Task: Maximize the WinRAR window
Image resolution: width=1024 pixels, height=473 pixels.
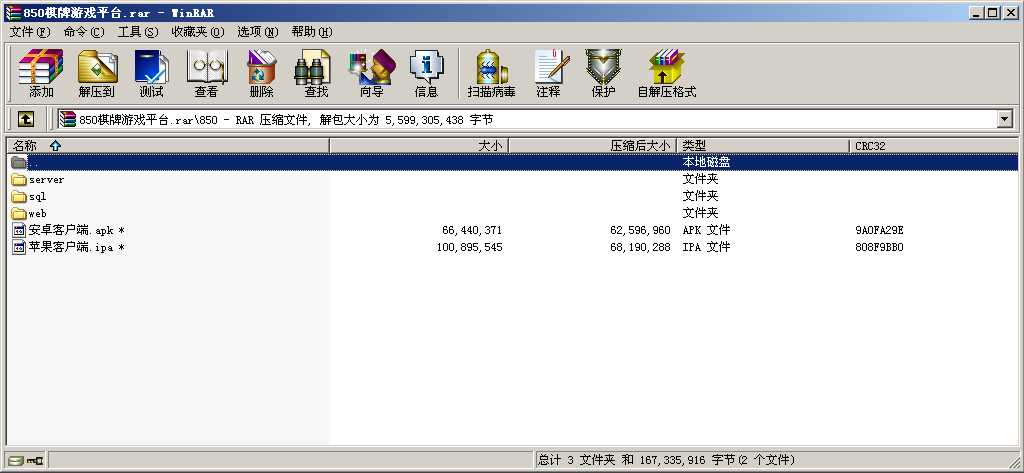Action: tap(992, 12)
